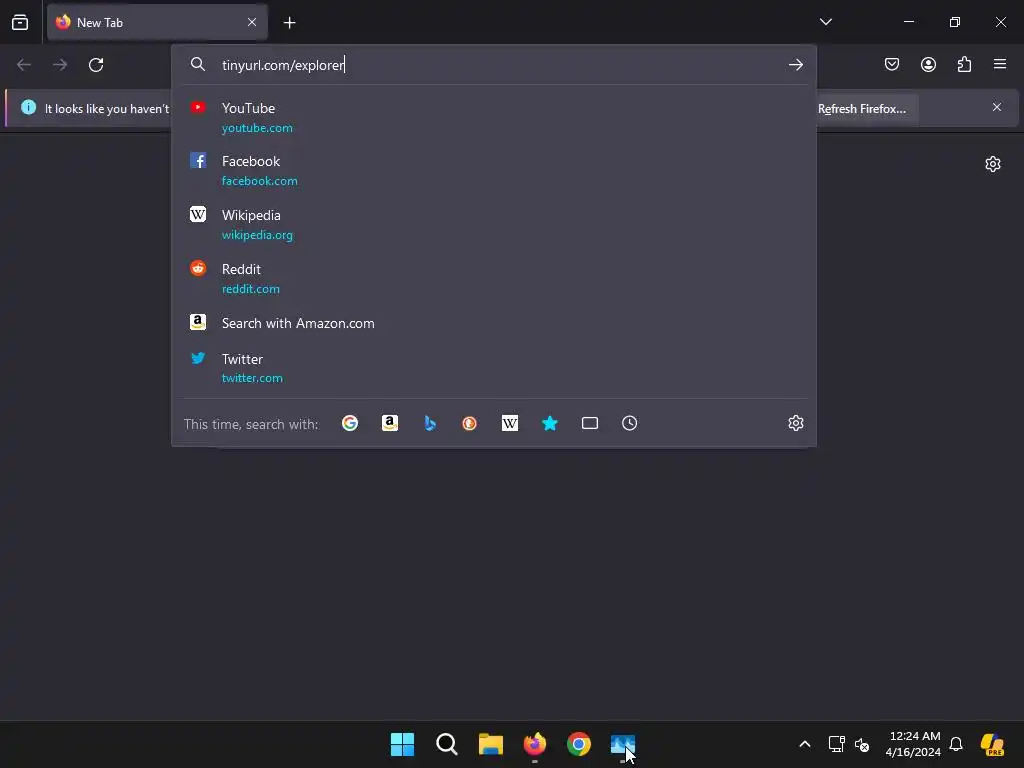Click the muted volume tray icon
This screenshot has height=768, width=1024.
(862, 744)
